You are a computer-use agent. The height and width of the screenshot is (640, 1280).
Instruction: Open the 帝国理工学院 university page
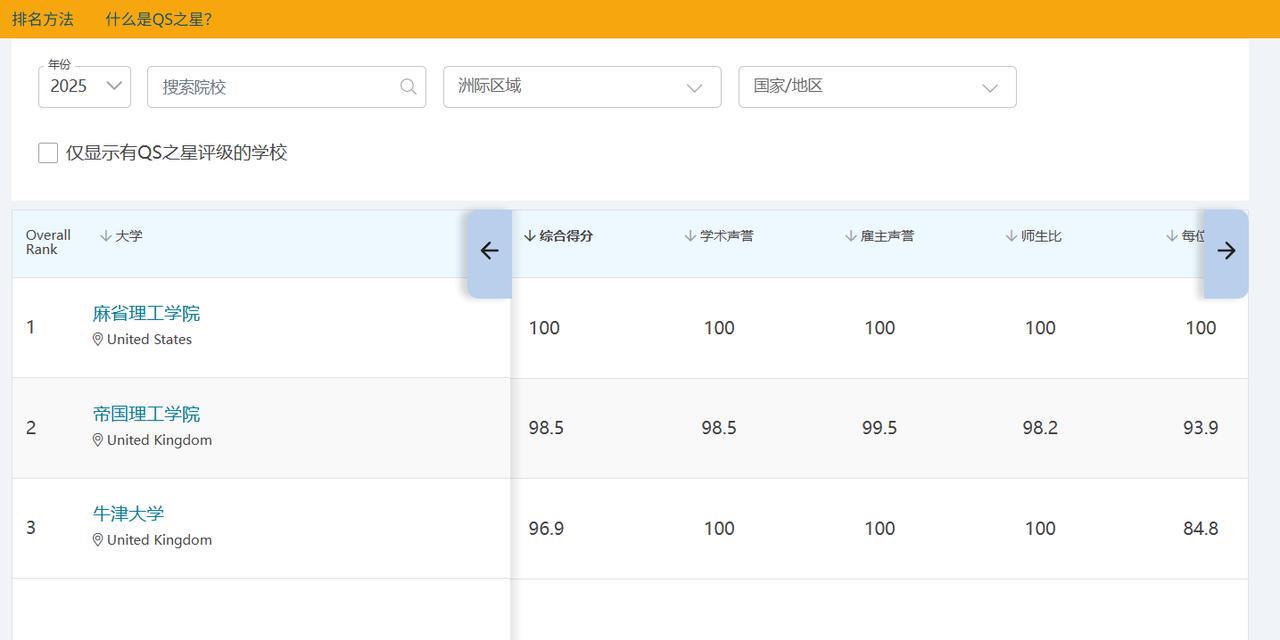coord(146,413)
